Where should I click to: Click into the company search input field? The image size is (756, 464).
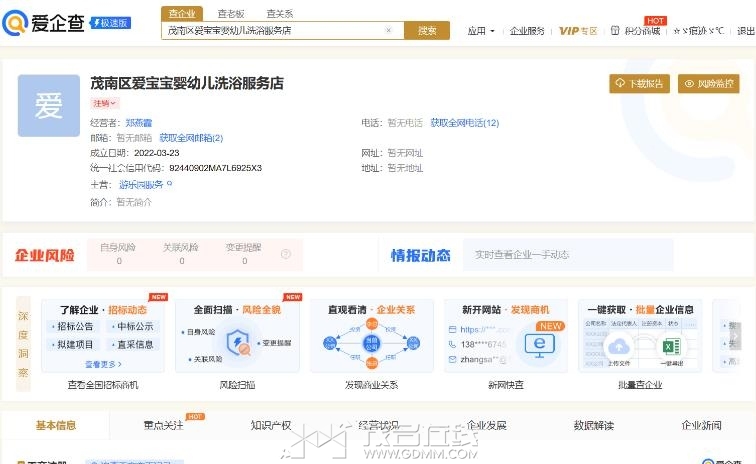270,31
